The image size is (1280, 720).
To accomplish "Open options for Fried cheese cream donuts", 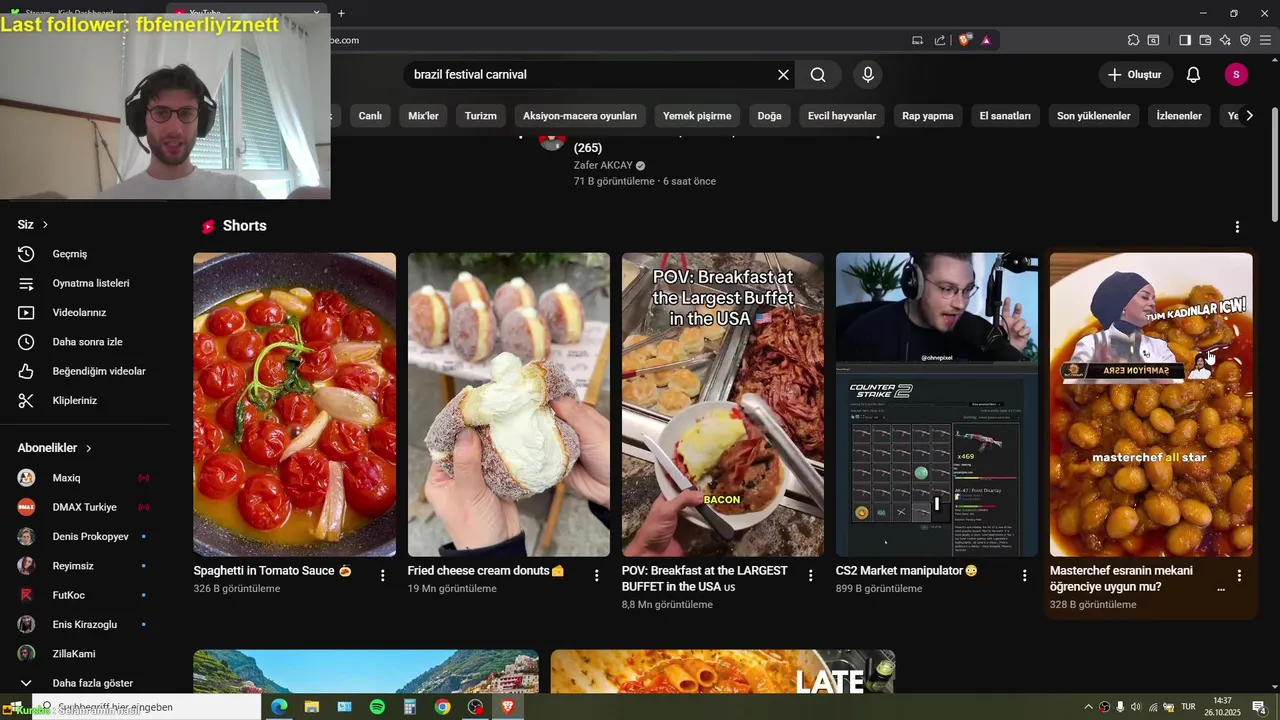I will (x=596, y=575).
